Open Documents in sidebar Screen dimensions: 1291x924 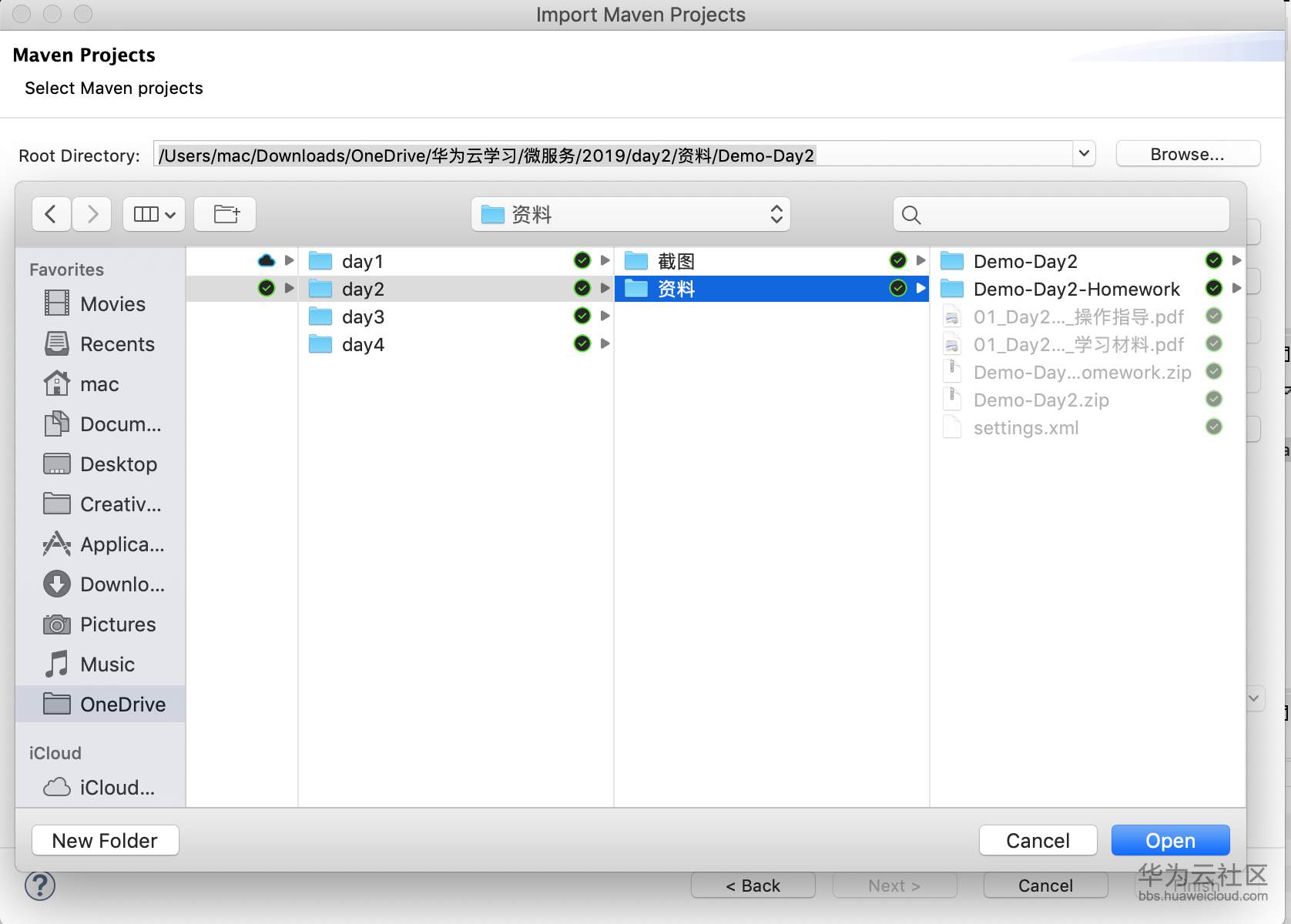[100, 423]
